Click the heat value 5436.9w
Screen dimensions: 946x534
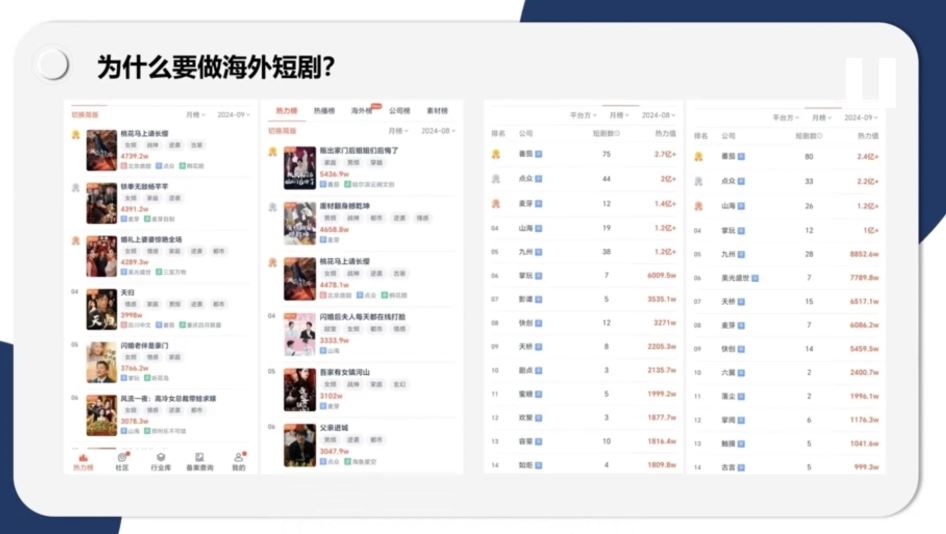click(334, 174)
